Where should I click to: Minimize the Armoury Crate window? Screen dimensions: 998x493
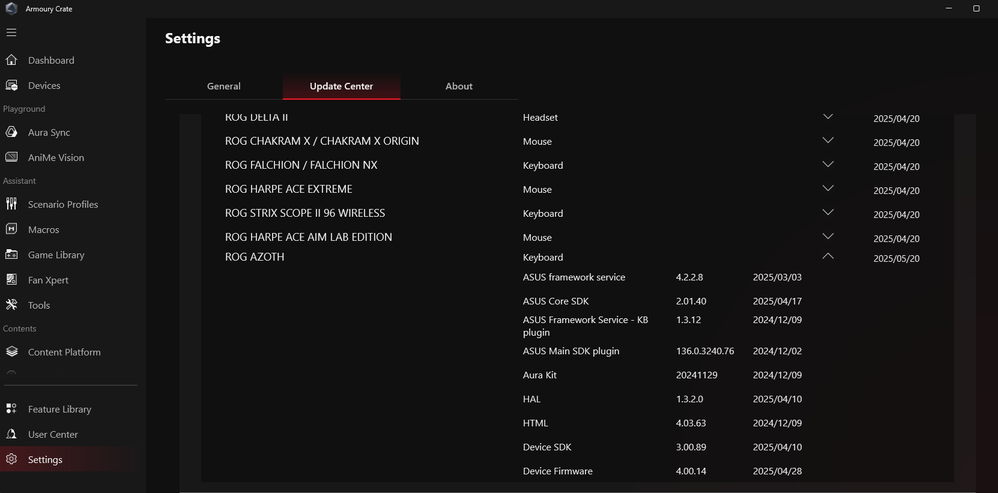coord(948,8)
